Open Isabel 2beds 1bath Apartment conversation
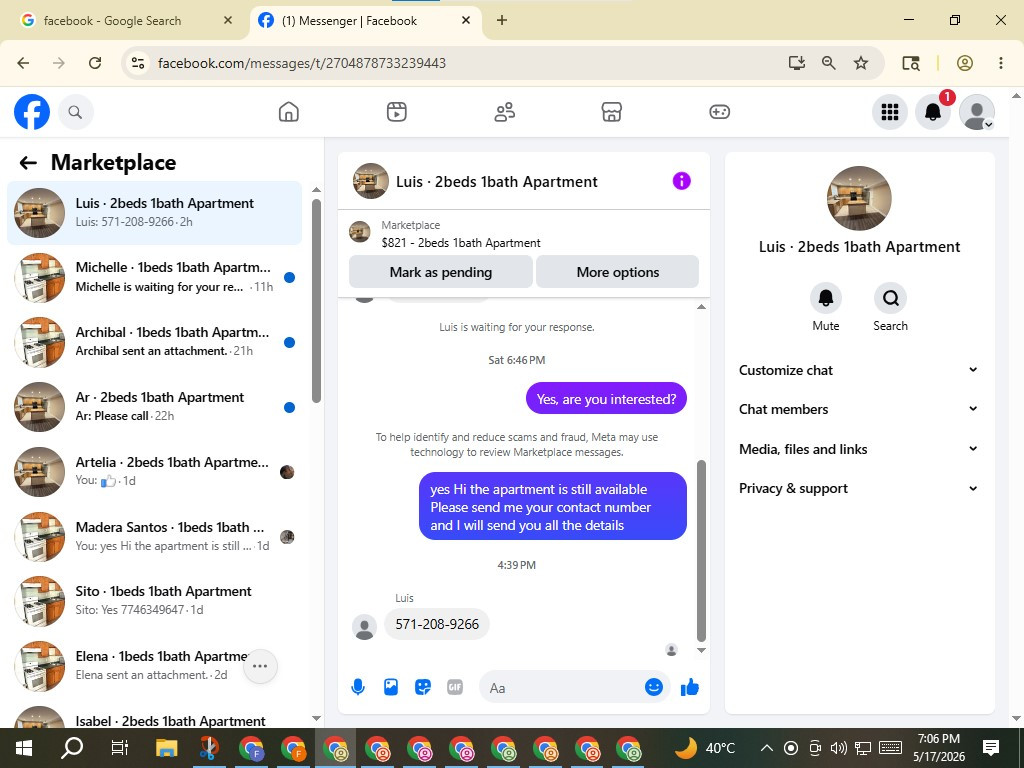 155,717
